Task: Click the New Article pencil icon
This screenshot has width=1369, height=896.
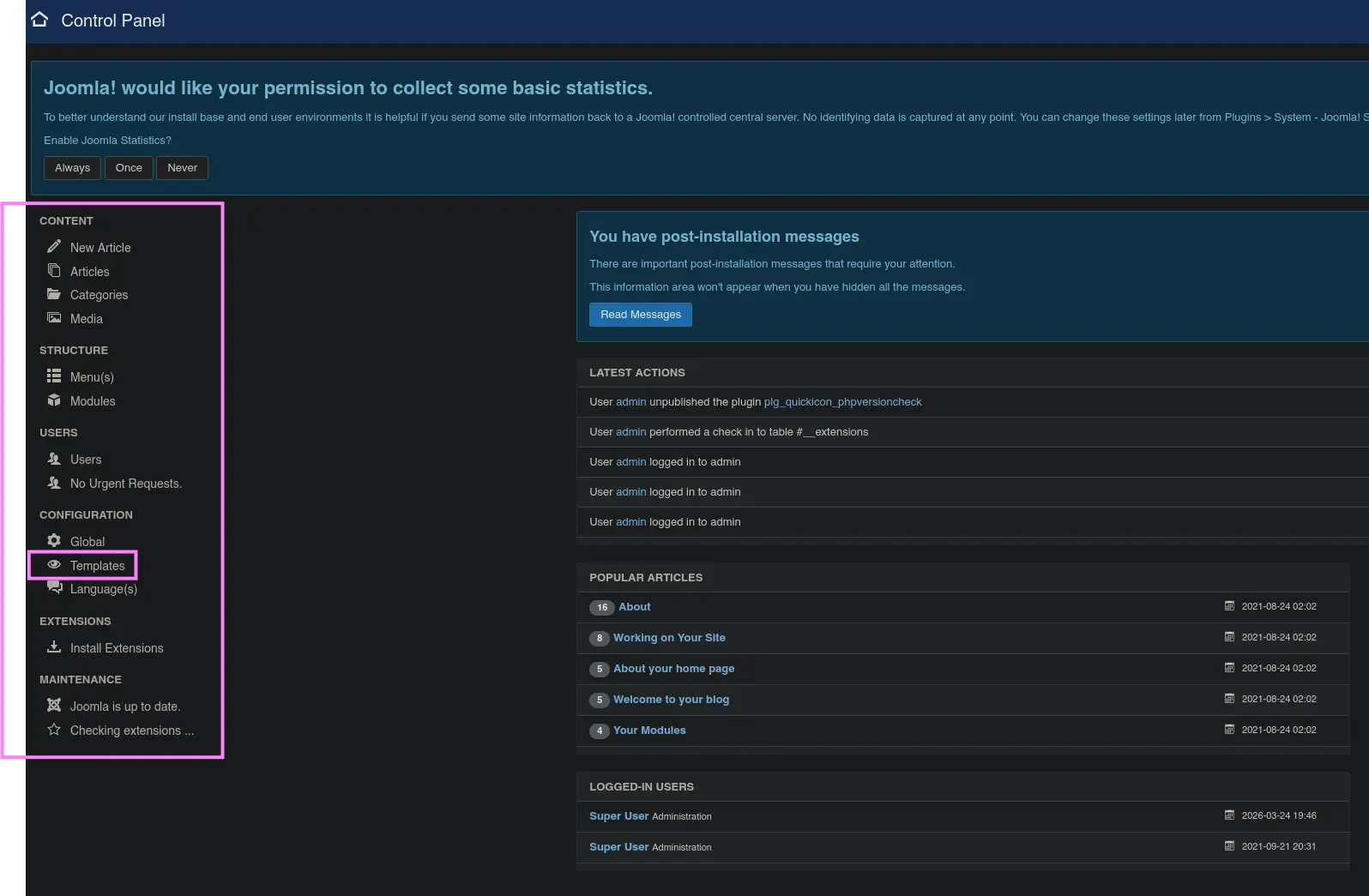Action: pos(54,247)
